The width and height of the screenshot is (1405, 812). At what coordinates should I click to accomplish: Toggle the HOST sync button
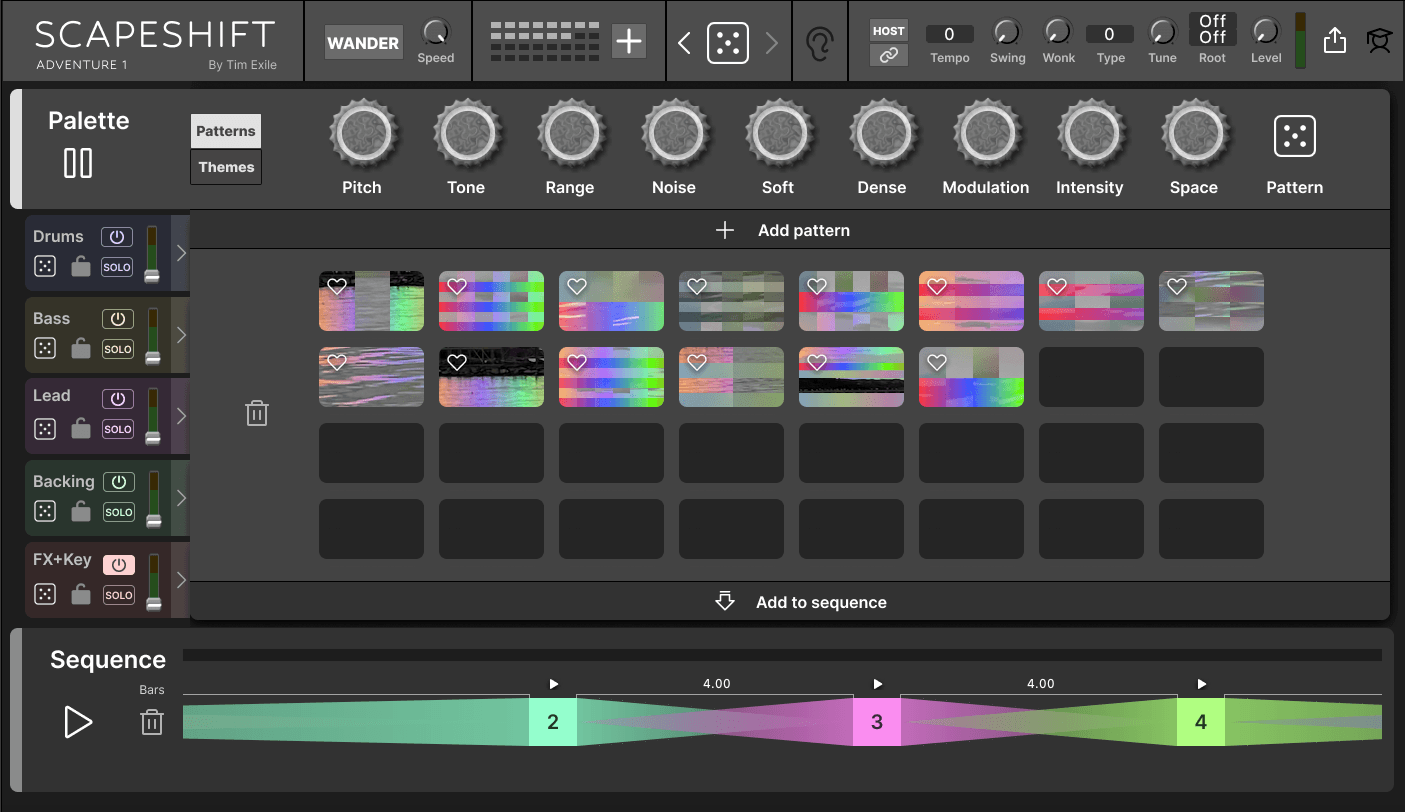coord(888,31)
